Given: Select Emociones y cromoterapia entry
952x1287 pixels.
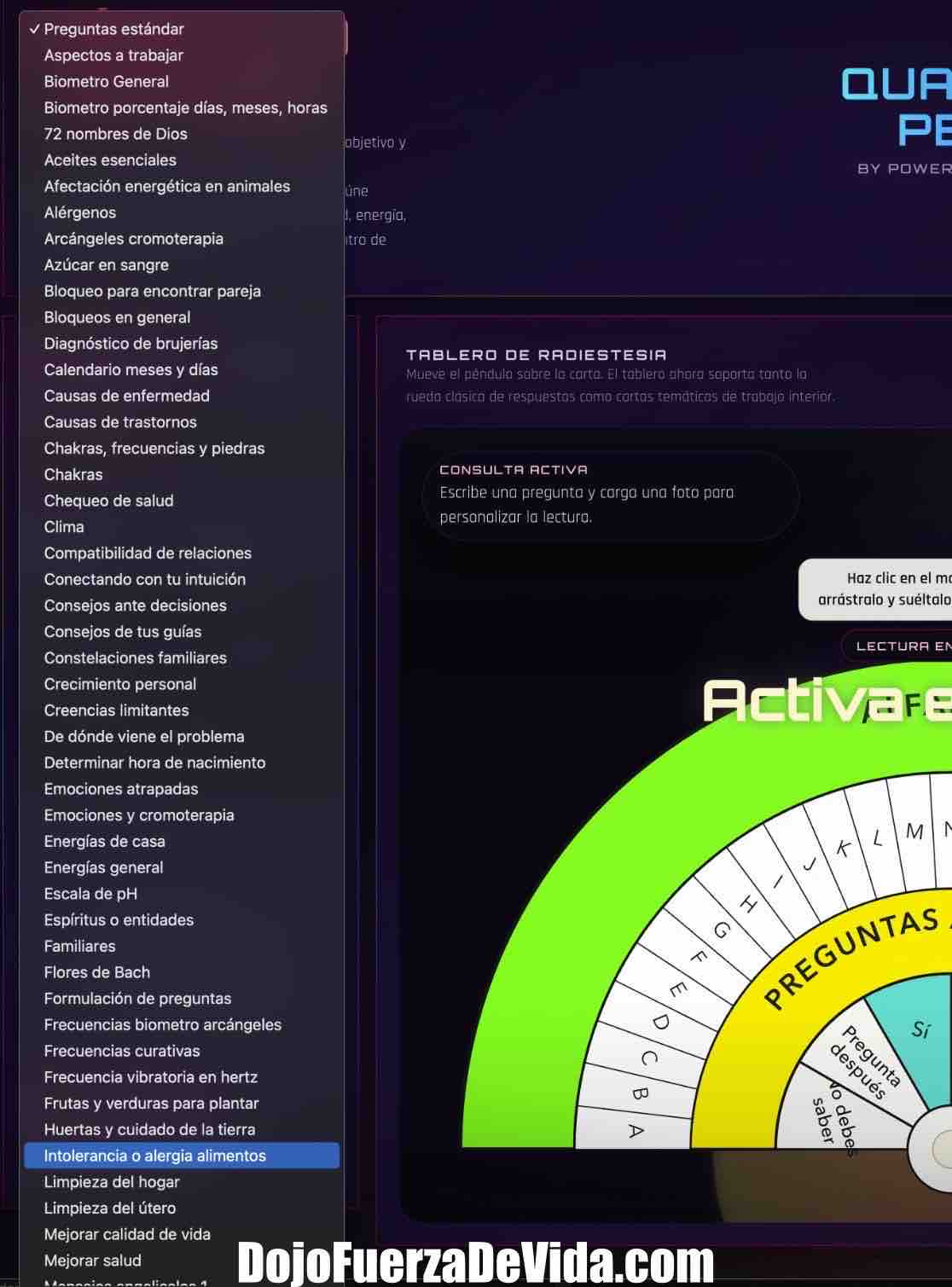Looking at the screenshot, I should (182, 815).
